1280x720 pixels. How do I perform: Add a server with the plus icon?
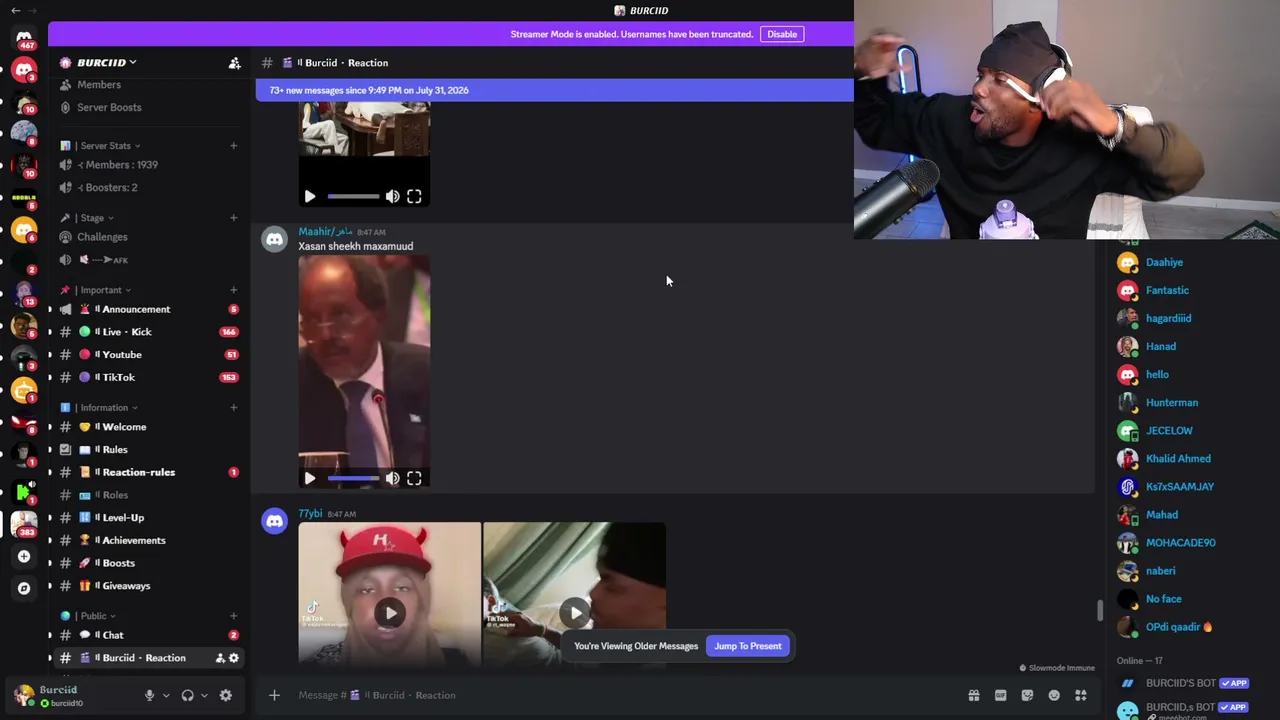tap(24, 556)
